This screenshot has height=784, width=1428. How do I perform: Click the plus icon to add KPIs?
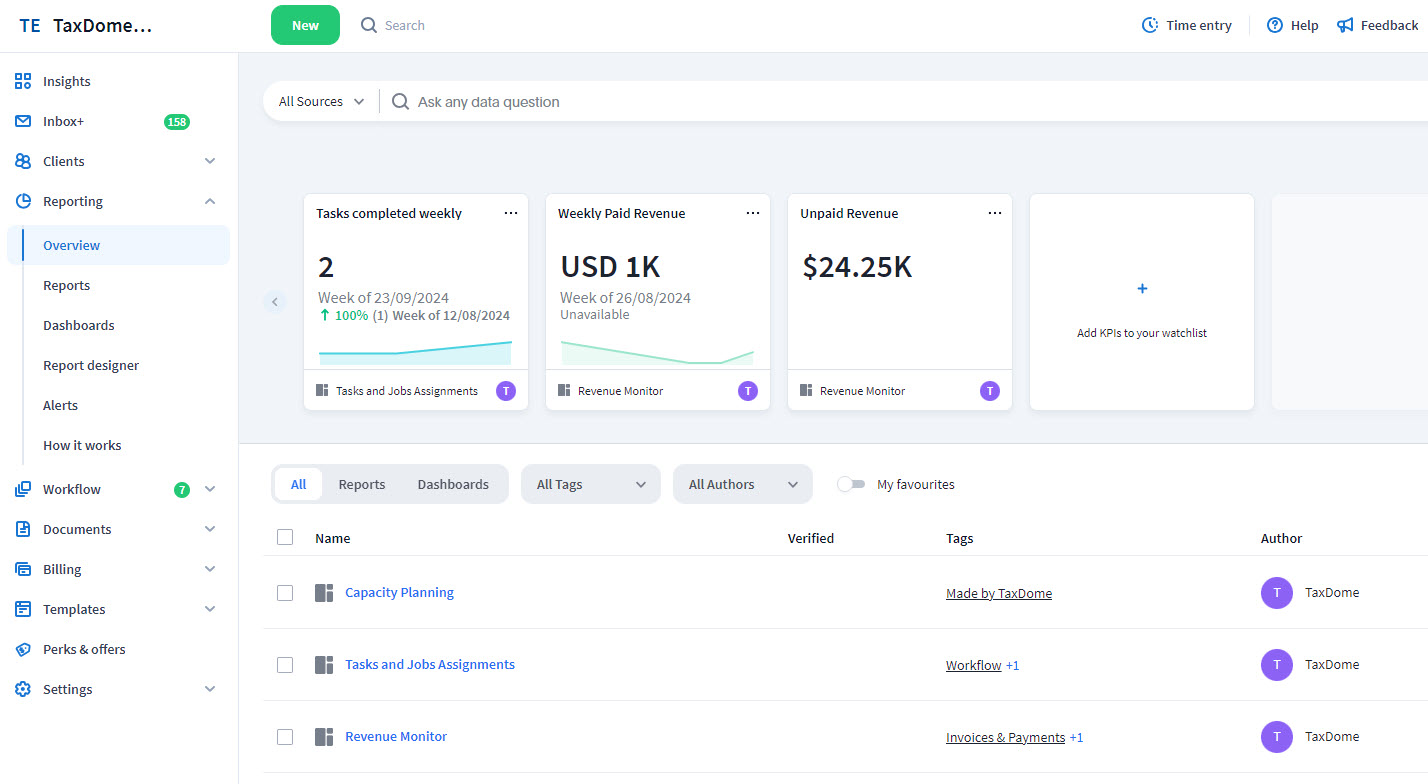coord(1142,288)
